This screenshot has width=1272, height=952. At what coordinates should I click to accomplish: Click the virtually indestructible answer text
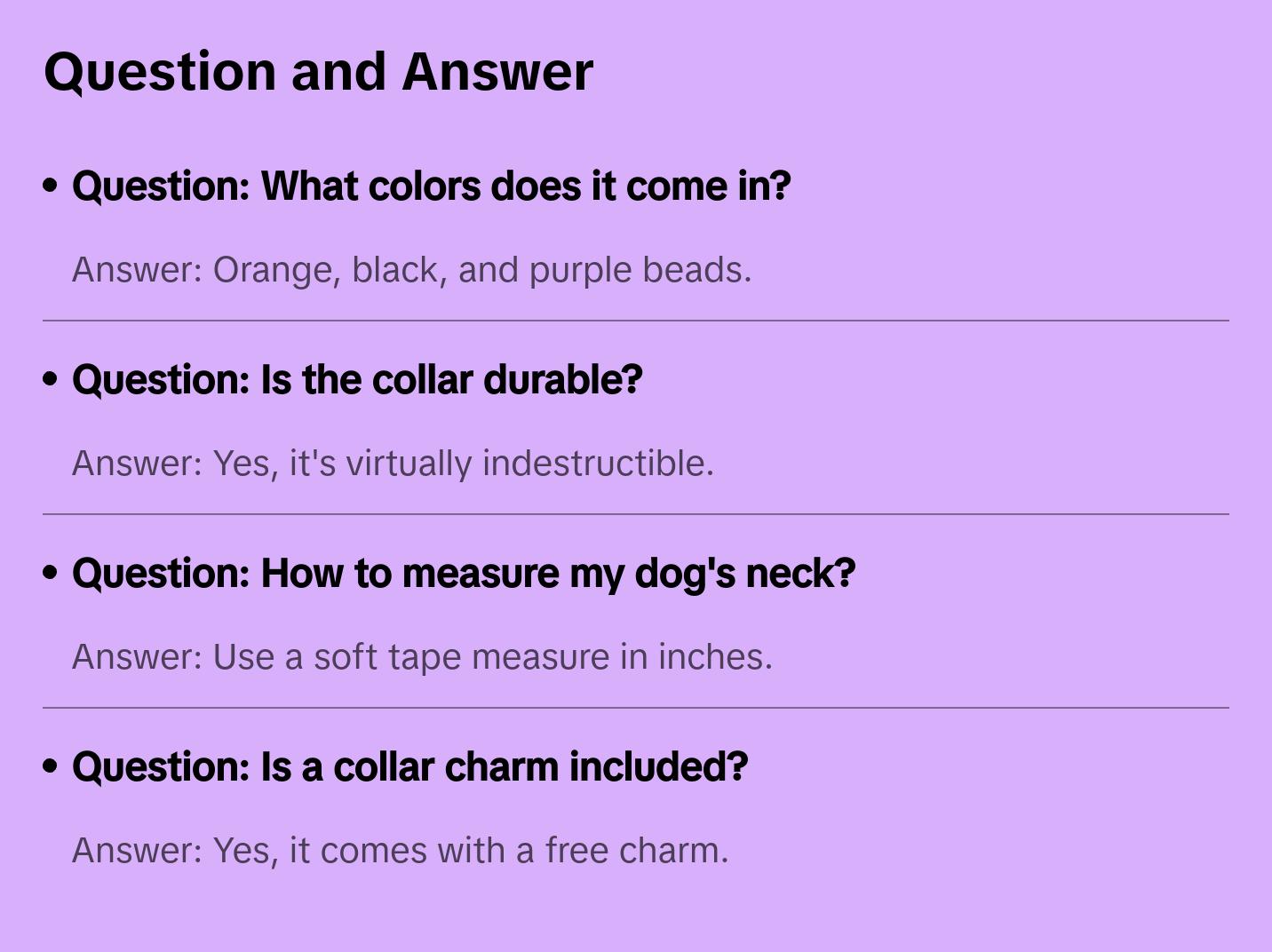coord(393,464)
